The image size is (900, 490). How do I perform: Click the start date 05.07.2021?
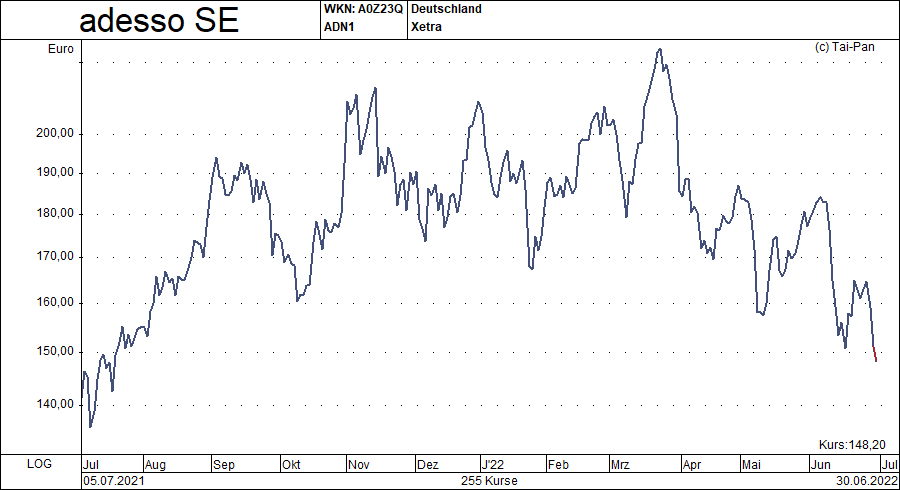pos(114,481)
